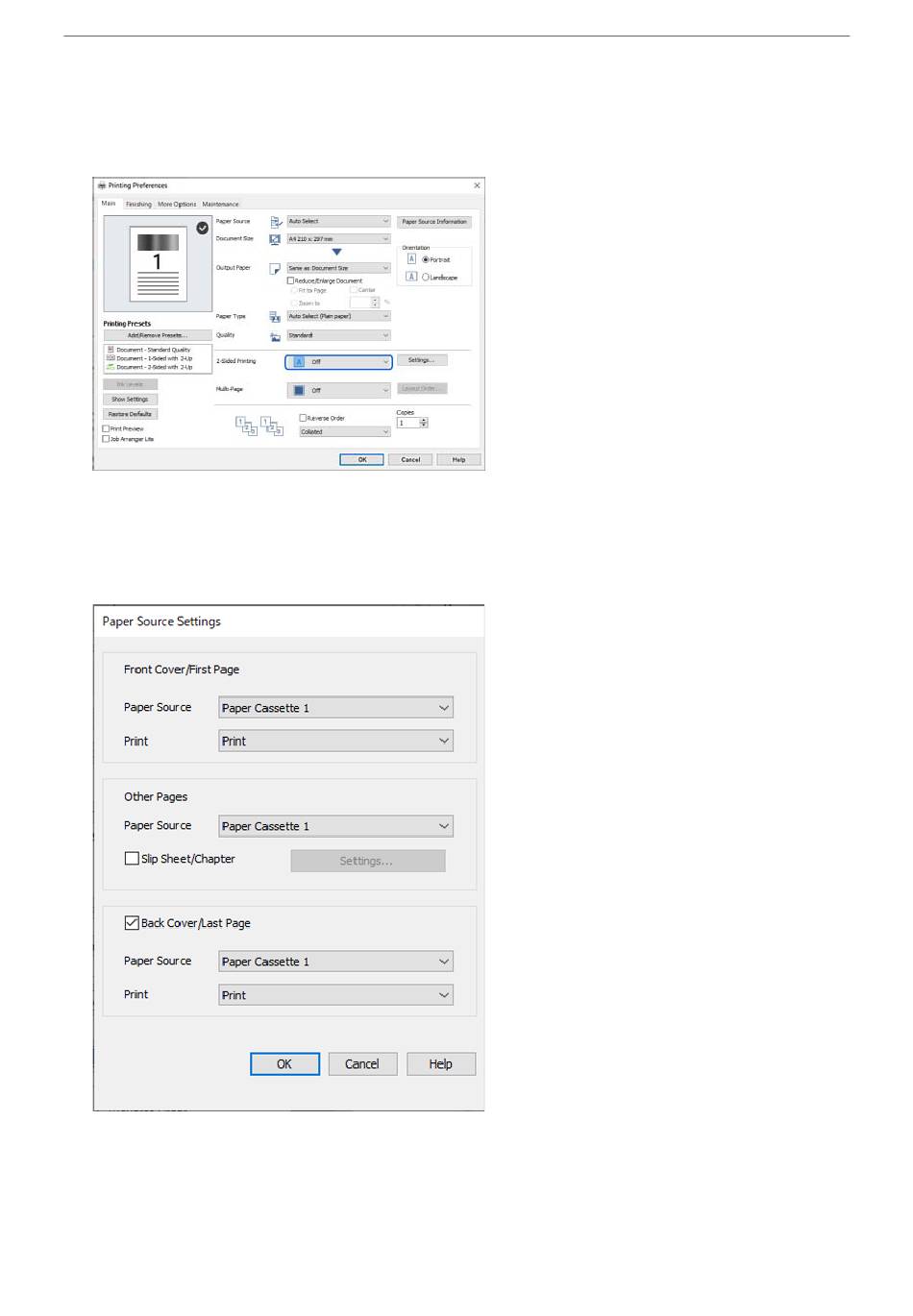The width and height of the screenshot is (913, 1316).
Task: Click the Copies spinner arrows
Action: click(x=424, y=423)
